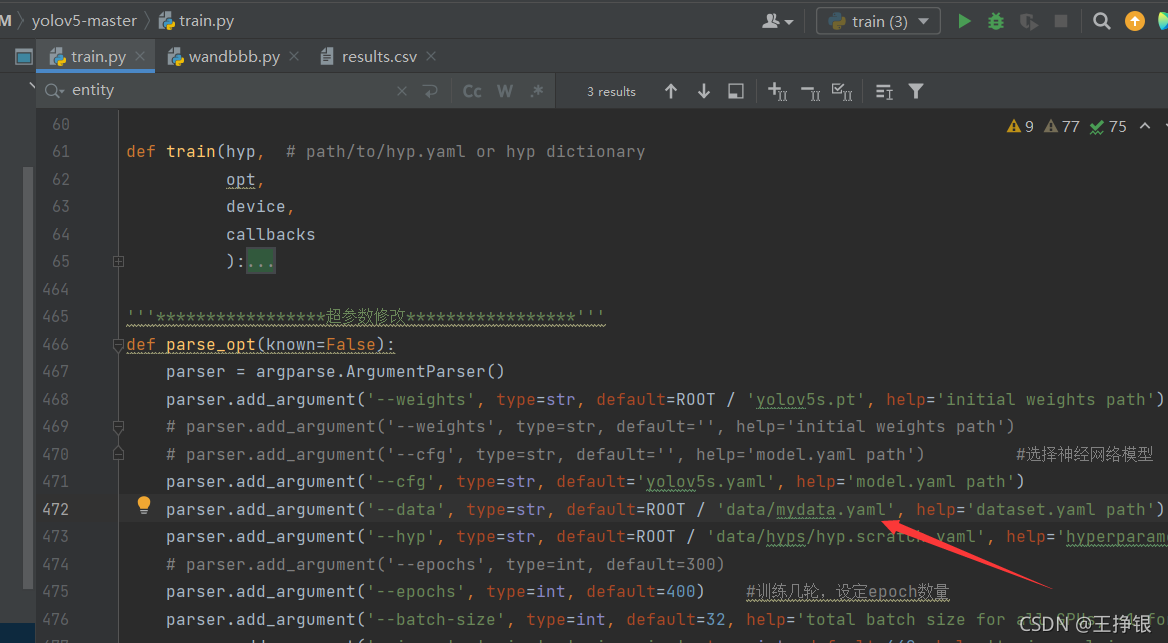
Task: Click the #选择神经网络模型 comment
Action: 1085,454
